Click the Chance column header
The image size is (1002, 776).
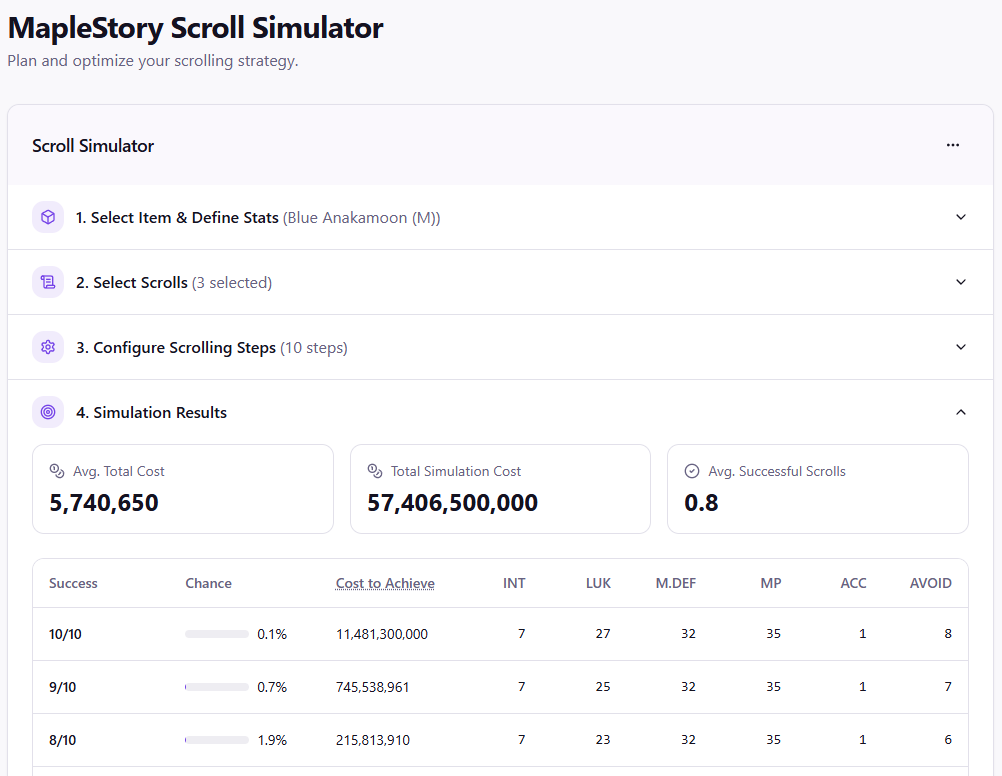208,583
